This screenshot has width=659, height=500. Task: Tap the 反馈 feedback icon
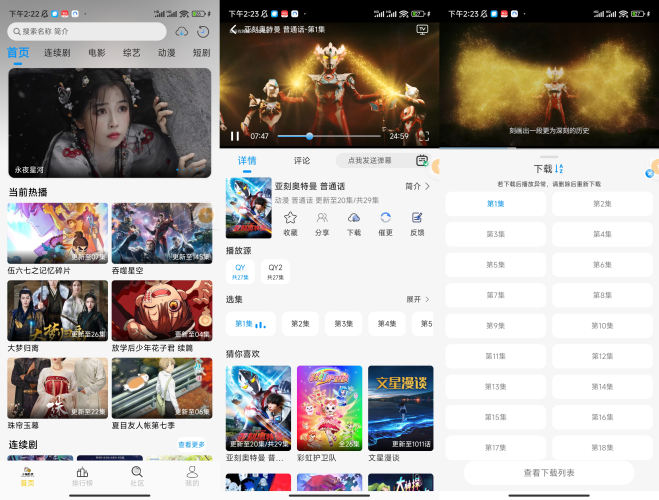pyautogui.click(x=417, y=218)
